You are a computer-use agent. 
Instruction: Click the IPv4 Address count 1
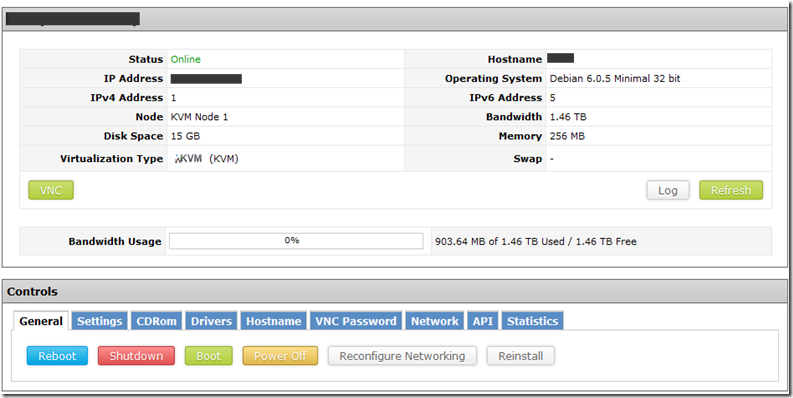coord(173,98)
